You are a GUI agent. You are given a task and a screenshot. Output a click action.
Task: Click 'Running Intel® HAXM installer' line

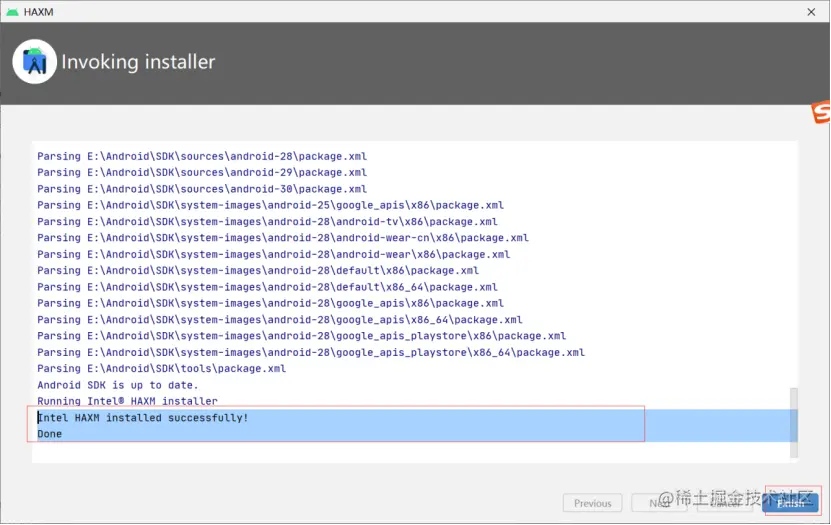coord(127,401)
